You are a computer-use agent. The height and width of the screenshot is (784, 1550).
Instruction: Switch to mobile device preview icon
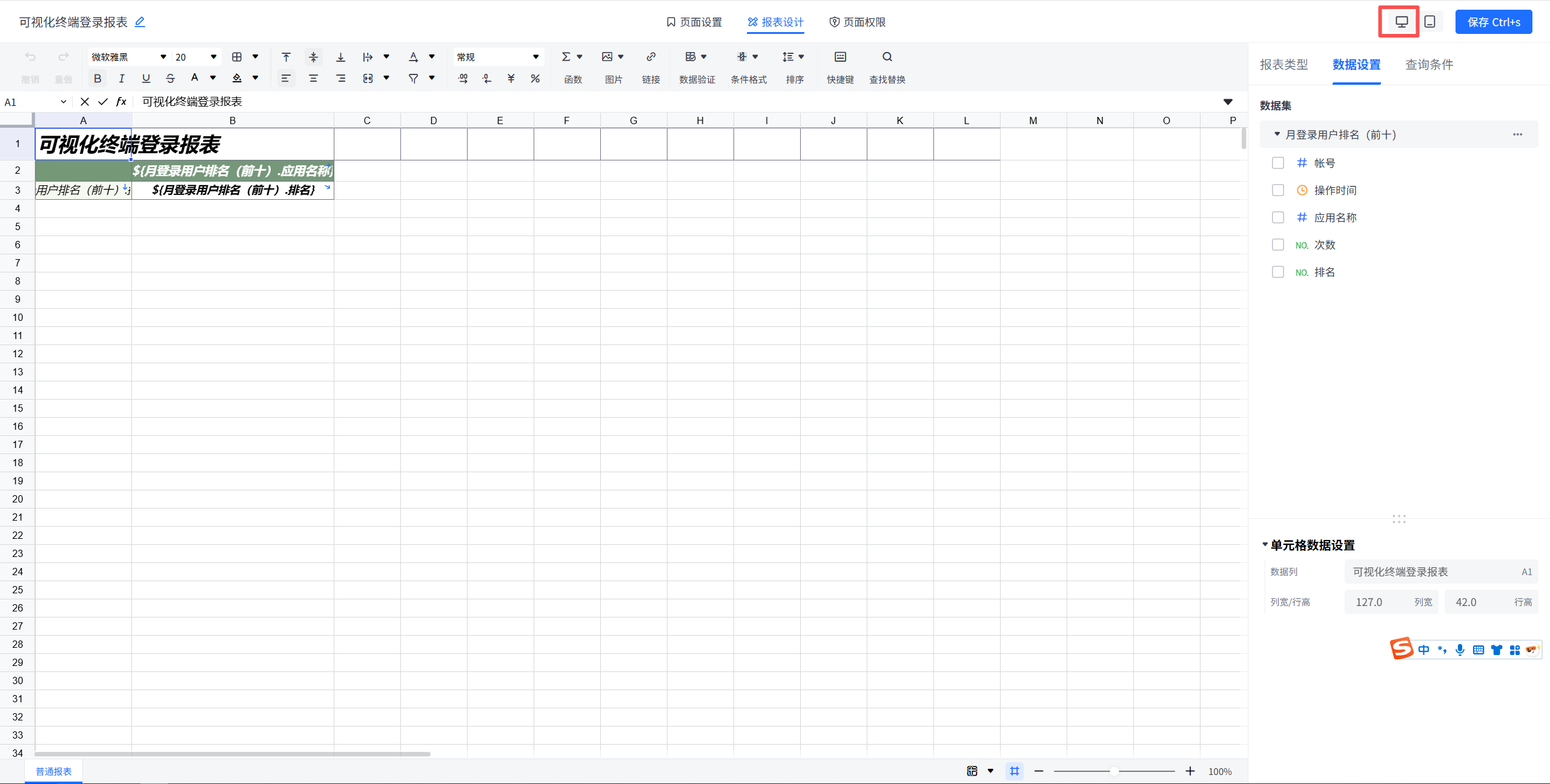click(1429, 22)
